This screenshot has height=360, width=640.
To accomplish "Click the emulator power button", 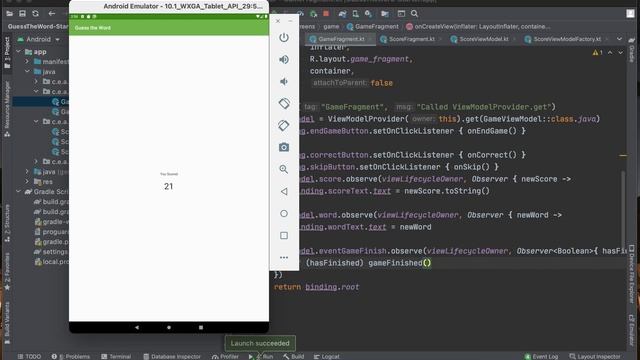I will [284, 38].
